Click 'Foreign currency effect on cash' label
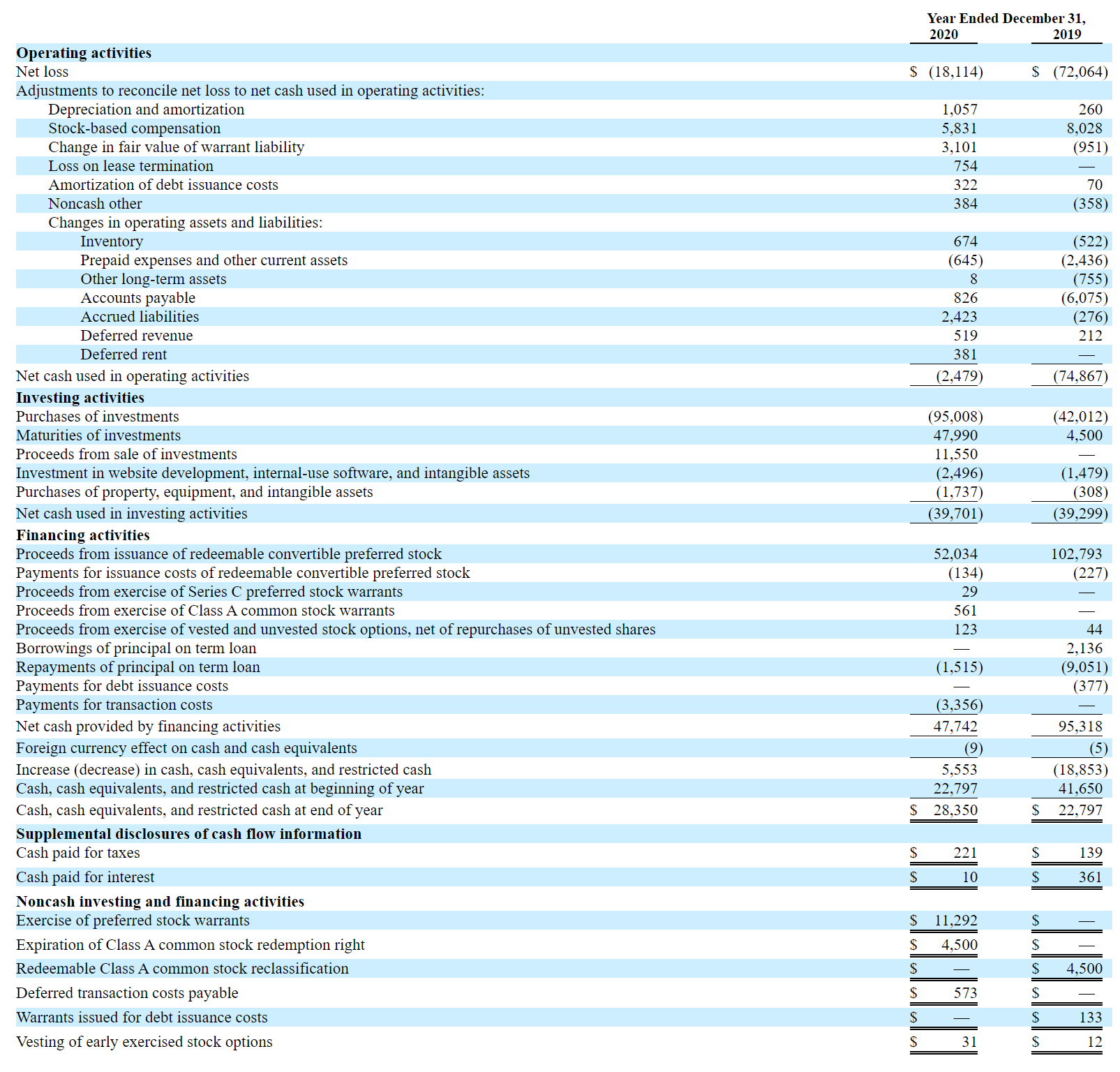This screenshot has width=1120, height=1072. coord(186,748)
